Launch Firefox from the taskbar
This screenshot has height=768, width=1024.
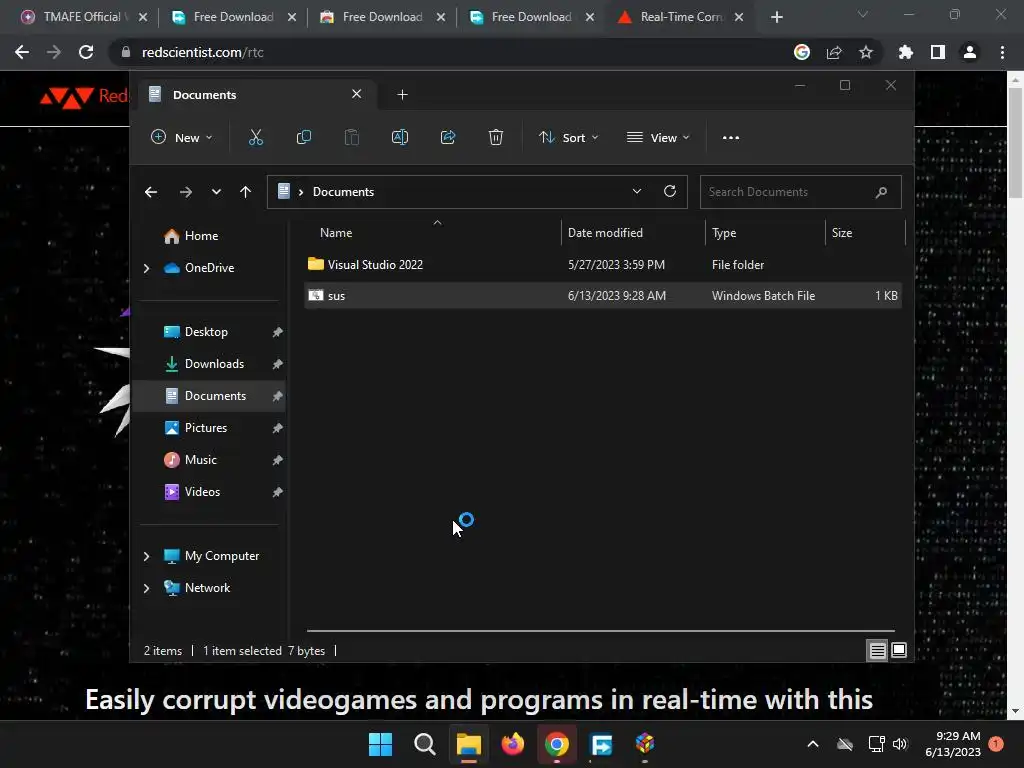click(x=513, y=744)
